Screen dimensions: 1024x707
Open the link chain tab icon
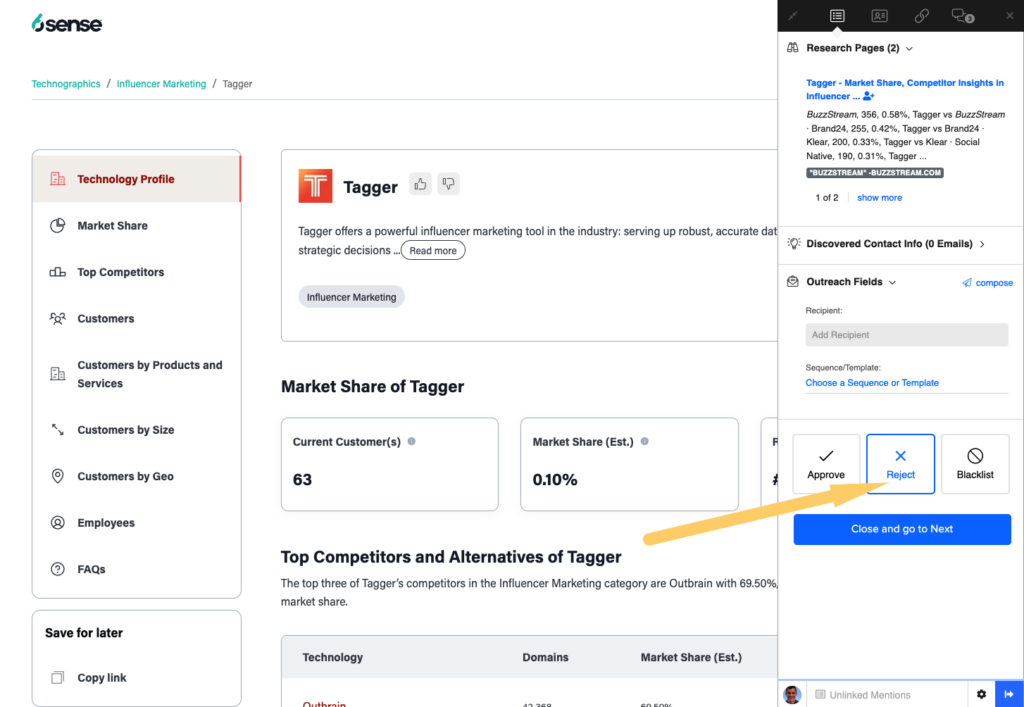coord(921,16)
